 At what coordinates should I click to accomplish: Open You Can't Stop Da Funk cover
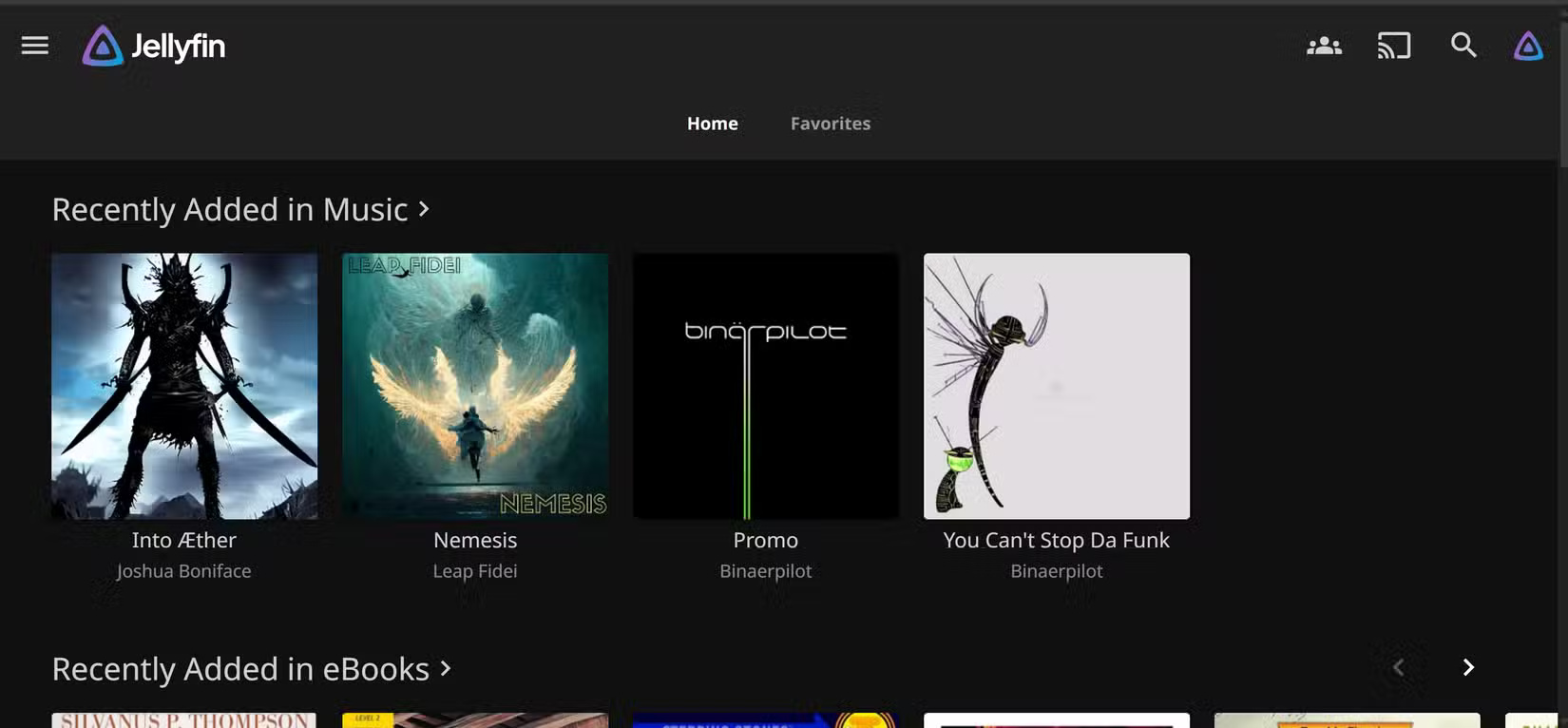point(1057,386)
